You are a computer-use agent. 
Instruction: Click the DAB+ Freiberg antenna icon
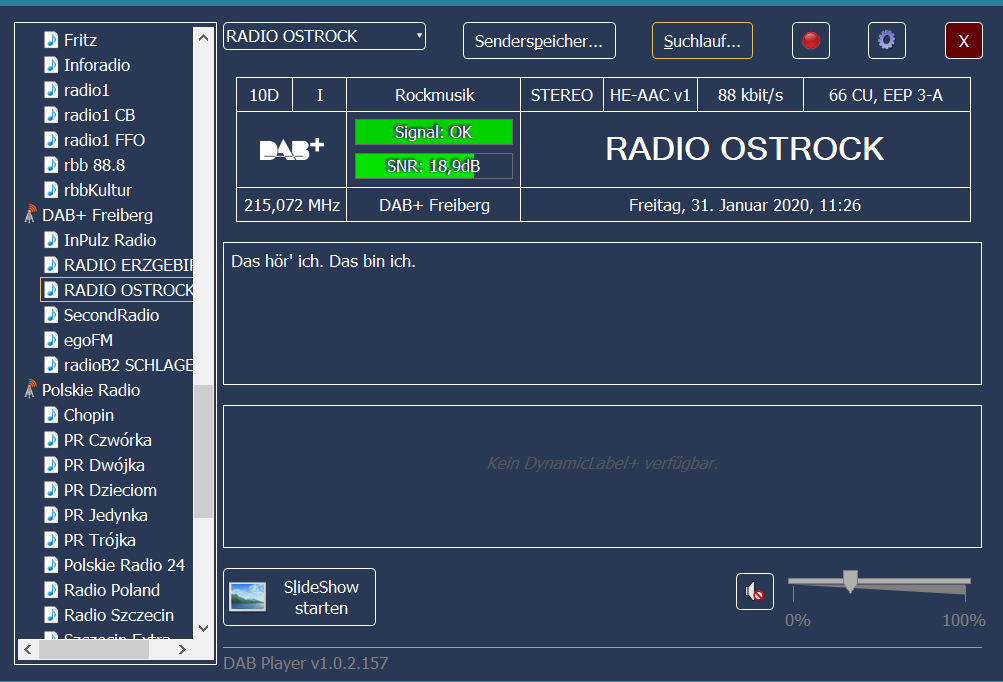click(x=30, y=215)
